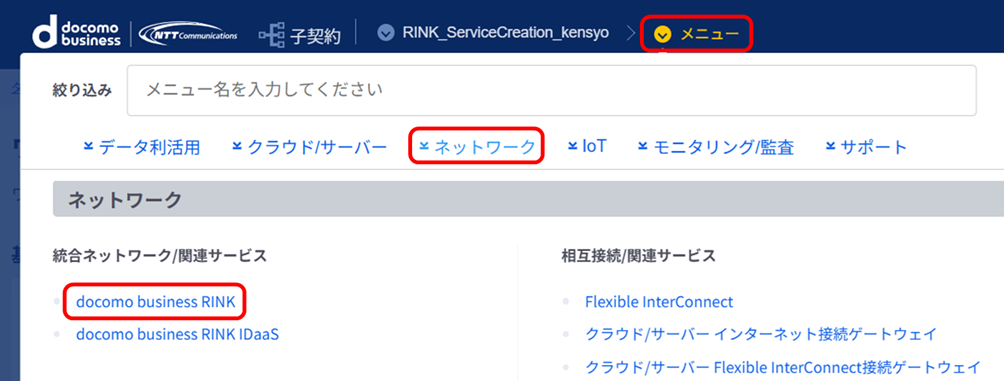This screenshot has width=1004, height=381.
Task: Focus the メニュー名 filter input field
Action: (551, 90)
